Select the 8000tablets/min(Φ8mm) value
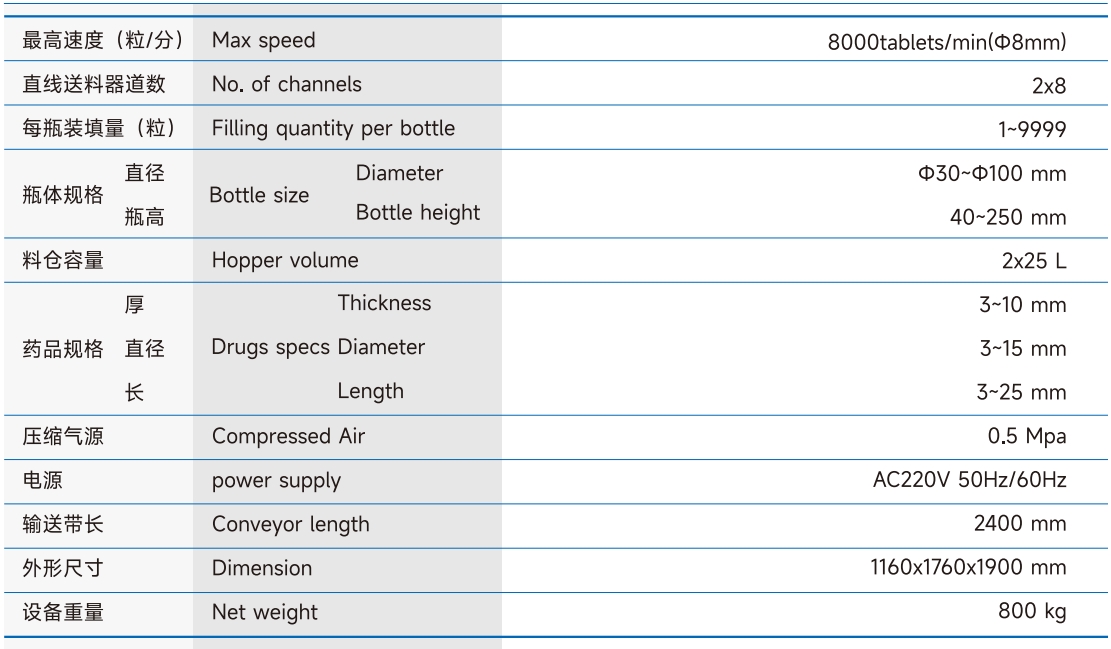 pyautogui.click(x=947, y=43)
